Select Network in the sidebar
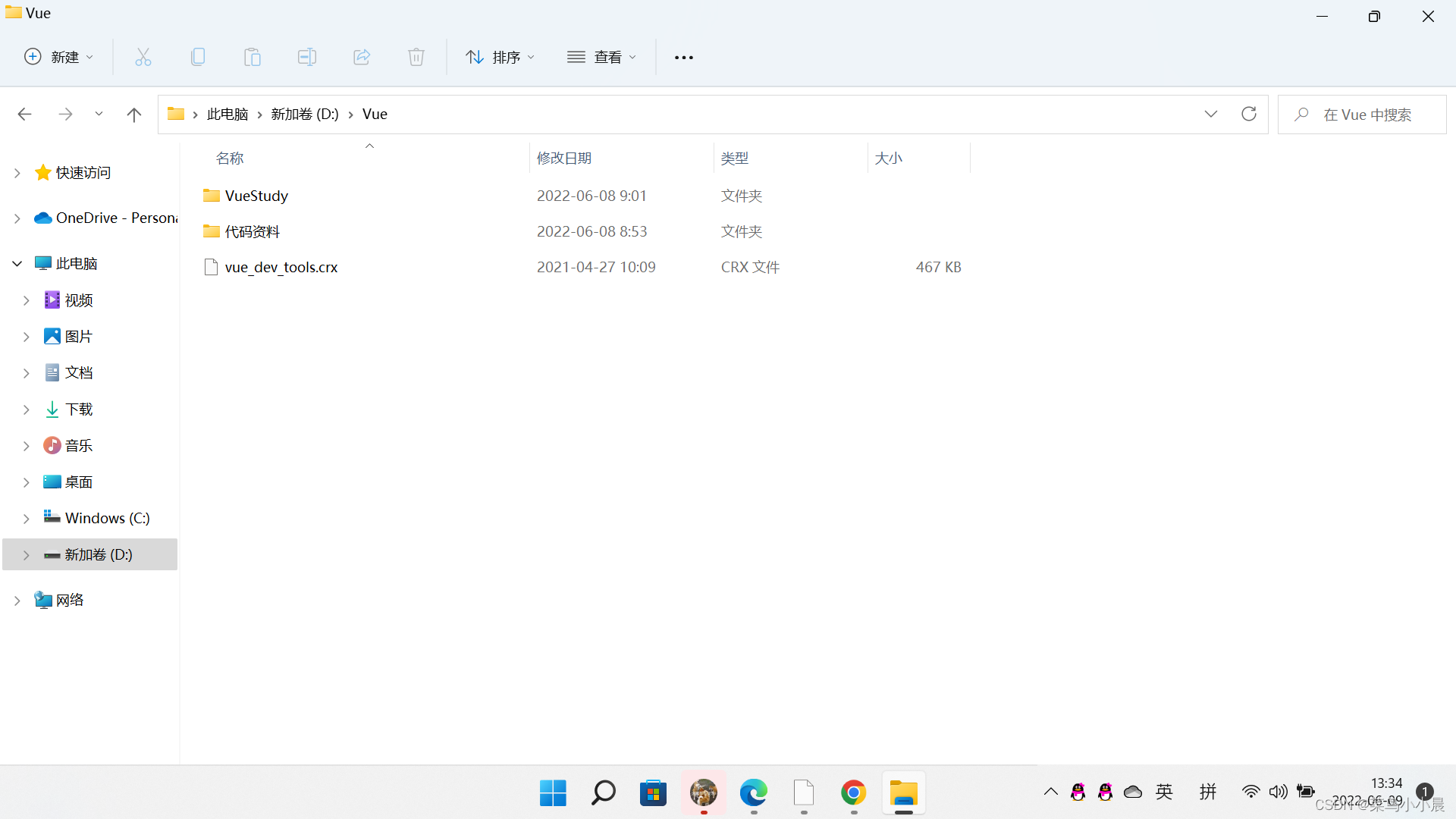The width and height of the screenshot is (1456, 819). coord(69,600)
